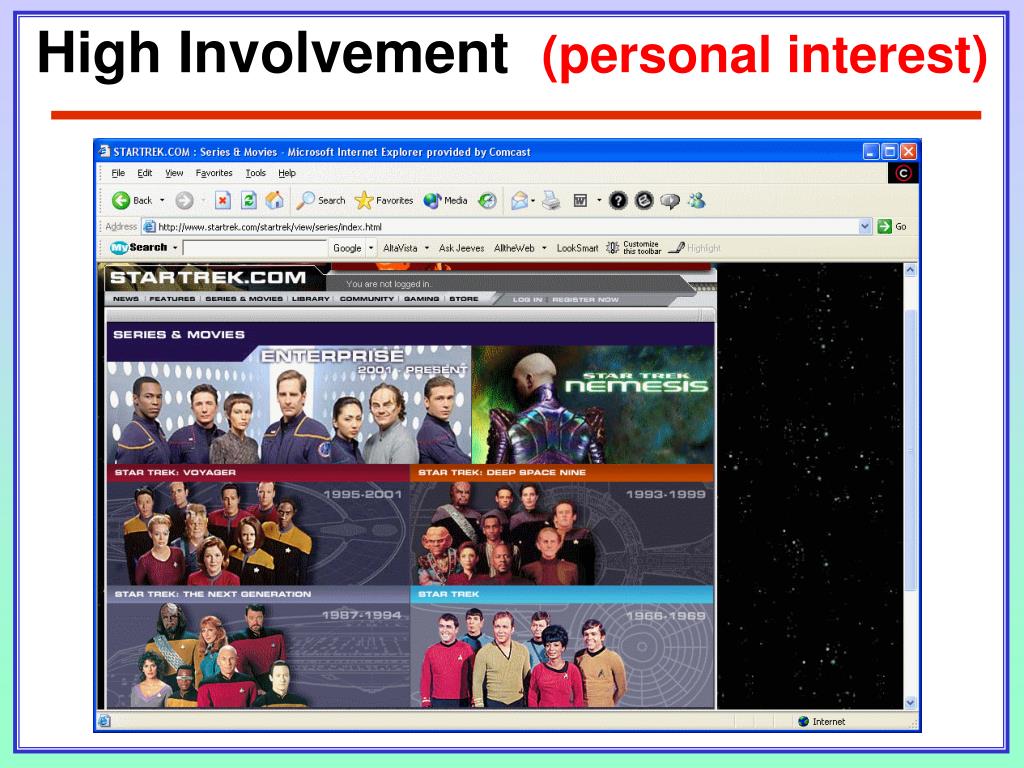Click the scrollbar up arrow
Screen dimensions: 1024x768
[x=910, y=270]
